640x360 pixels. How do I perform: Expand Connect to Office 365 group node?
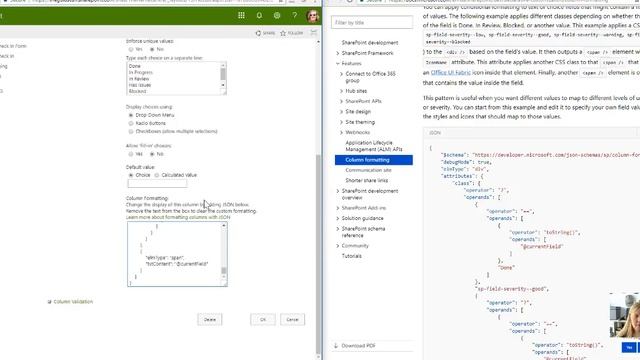point(342,74)
